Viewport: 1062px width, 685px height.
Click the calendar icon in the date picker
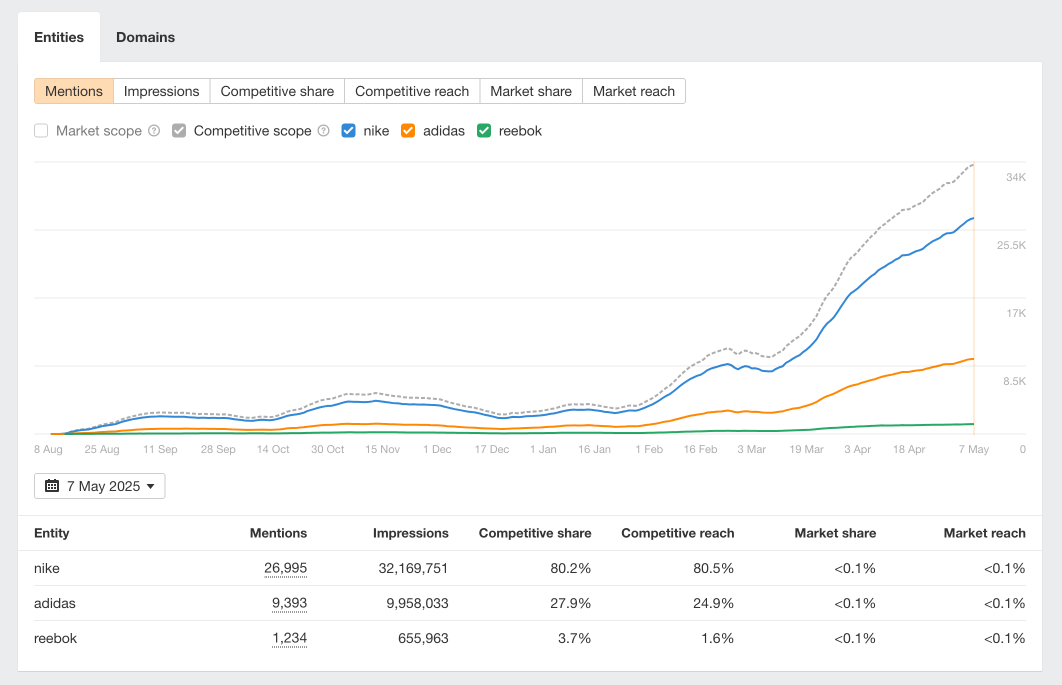tap(52, 486)
